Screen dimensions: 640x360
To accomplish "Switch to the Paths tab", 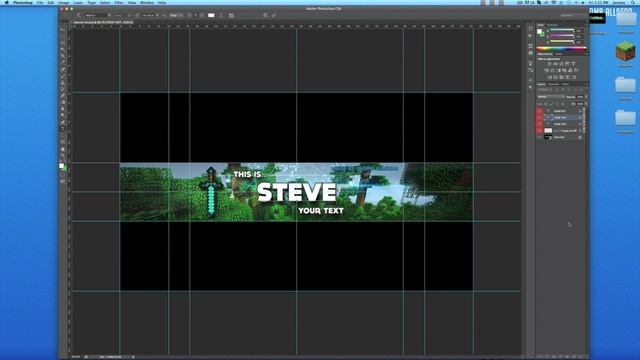I will point(565,84).
